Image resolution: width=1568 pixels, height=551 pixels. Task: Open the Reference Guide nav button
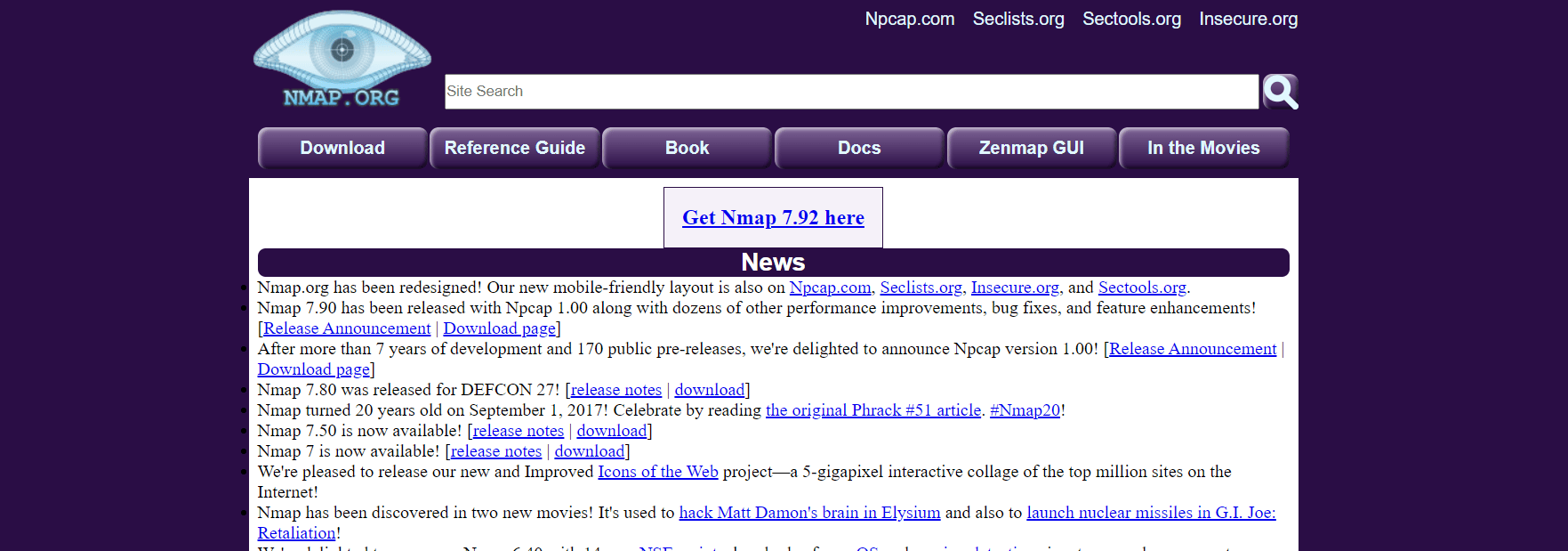[x=515, y=148]
